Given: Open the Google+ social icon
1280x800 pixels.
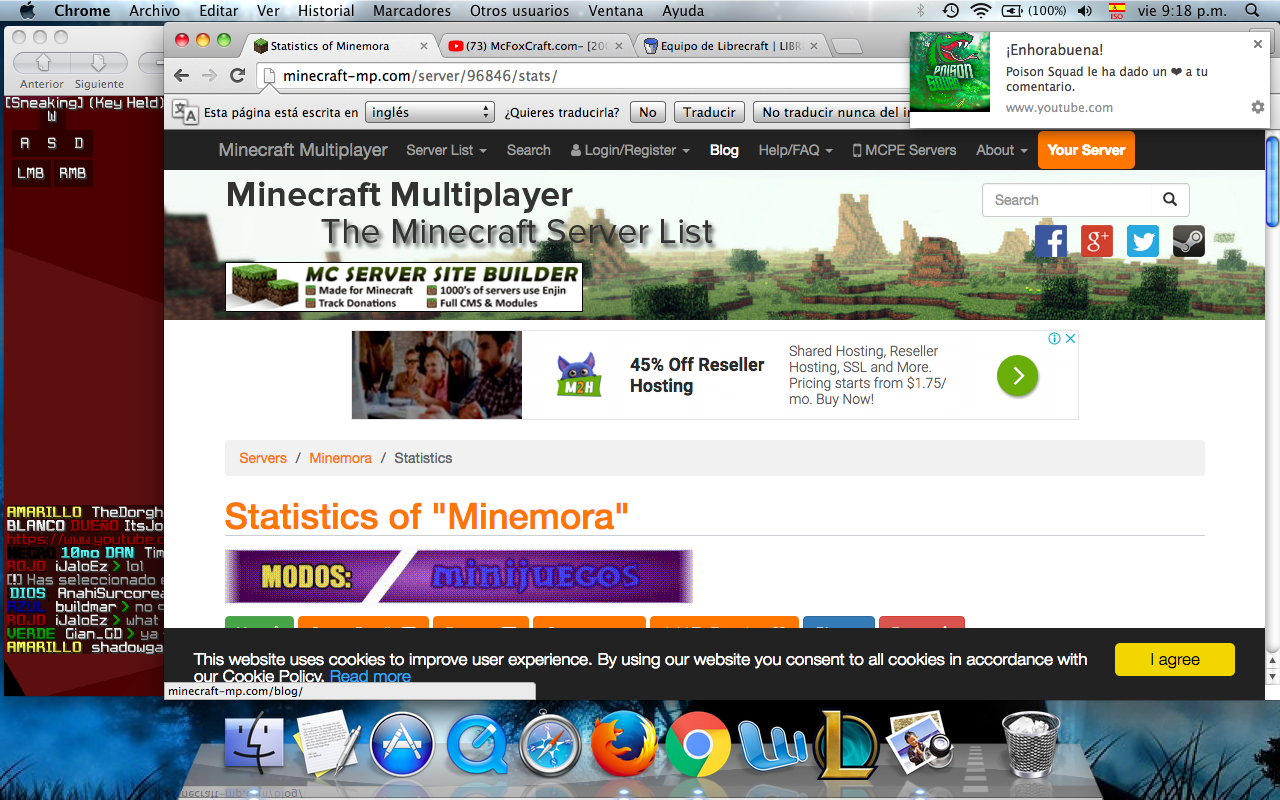Looking at the screenshot, I should click(1097, 241).
